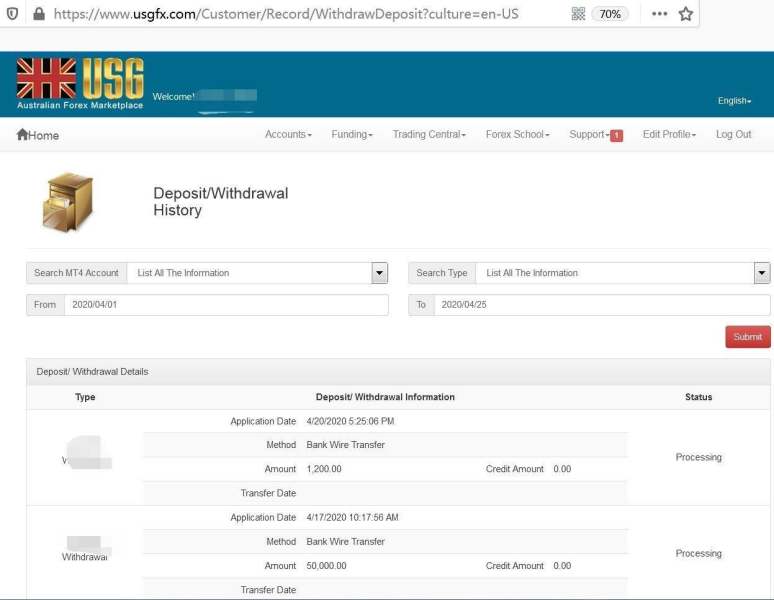Click the red Support notification badge
The width and height of the screenshot is (774, 600).
pos(616,136)
